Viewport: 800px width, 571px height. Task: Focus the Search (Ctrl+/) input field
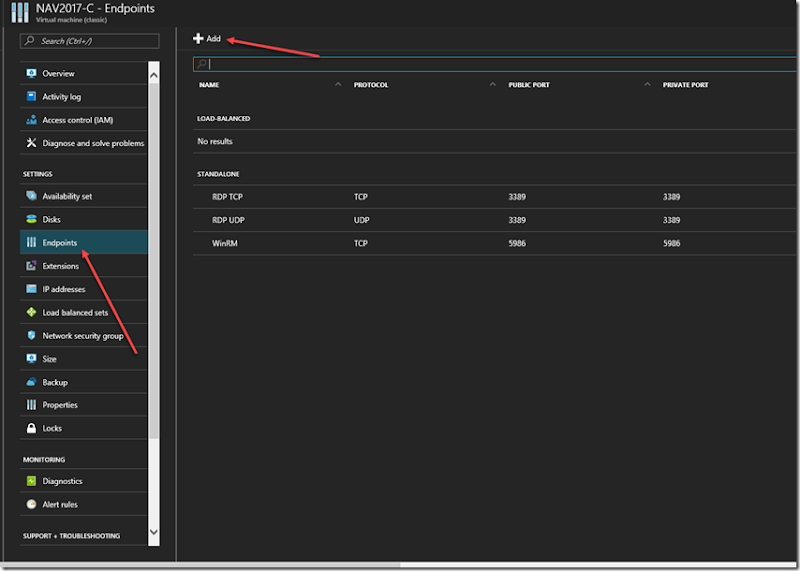(89, 41)
